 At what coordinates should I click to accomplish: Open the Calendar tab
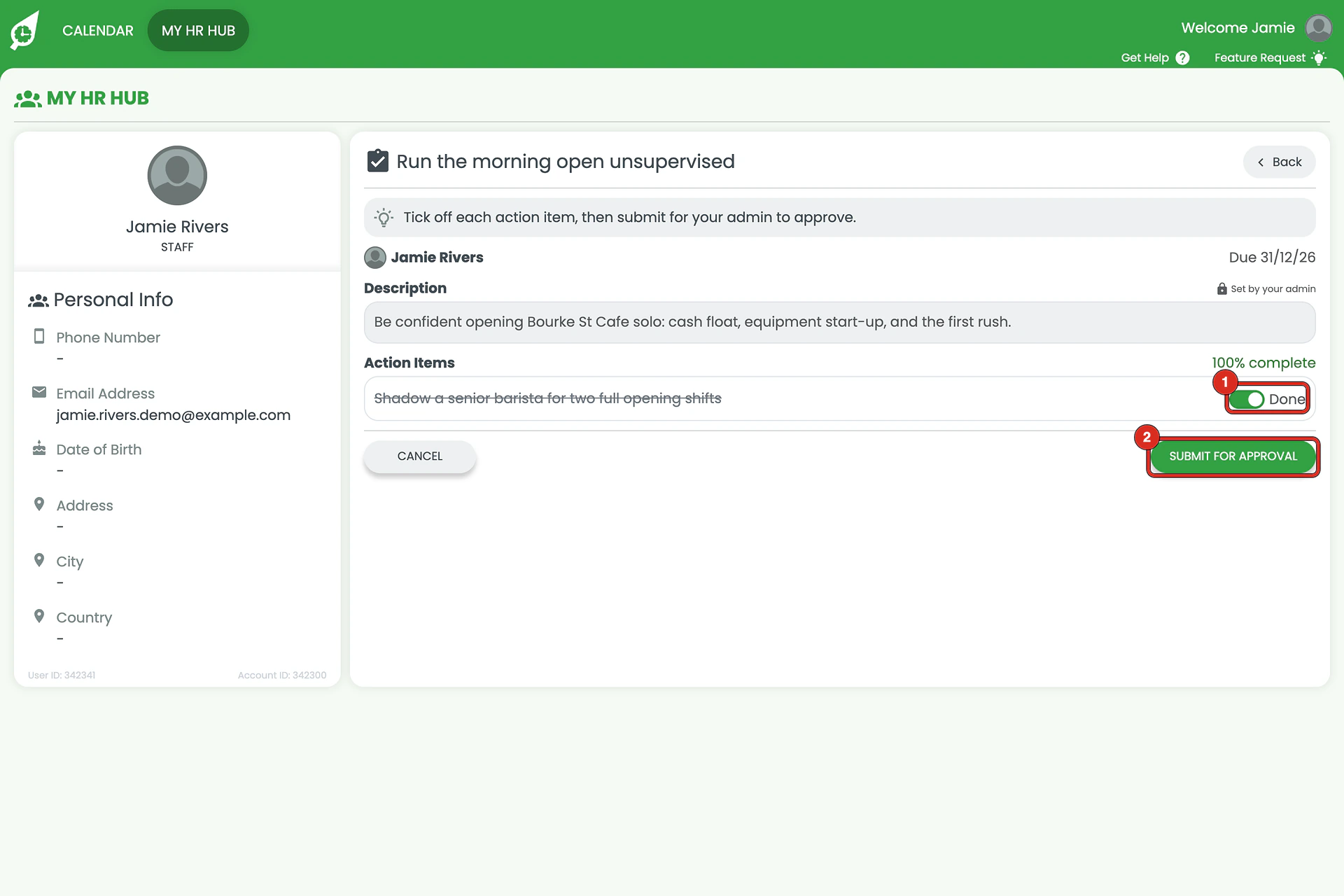pyautogui.click(x=98, y=31)
